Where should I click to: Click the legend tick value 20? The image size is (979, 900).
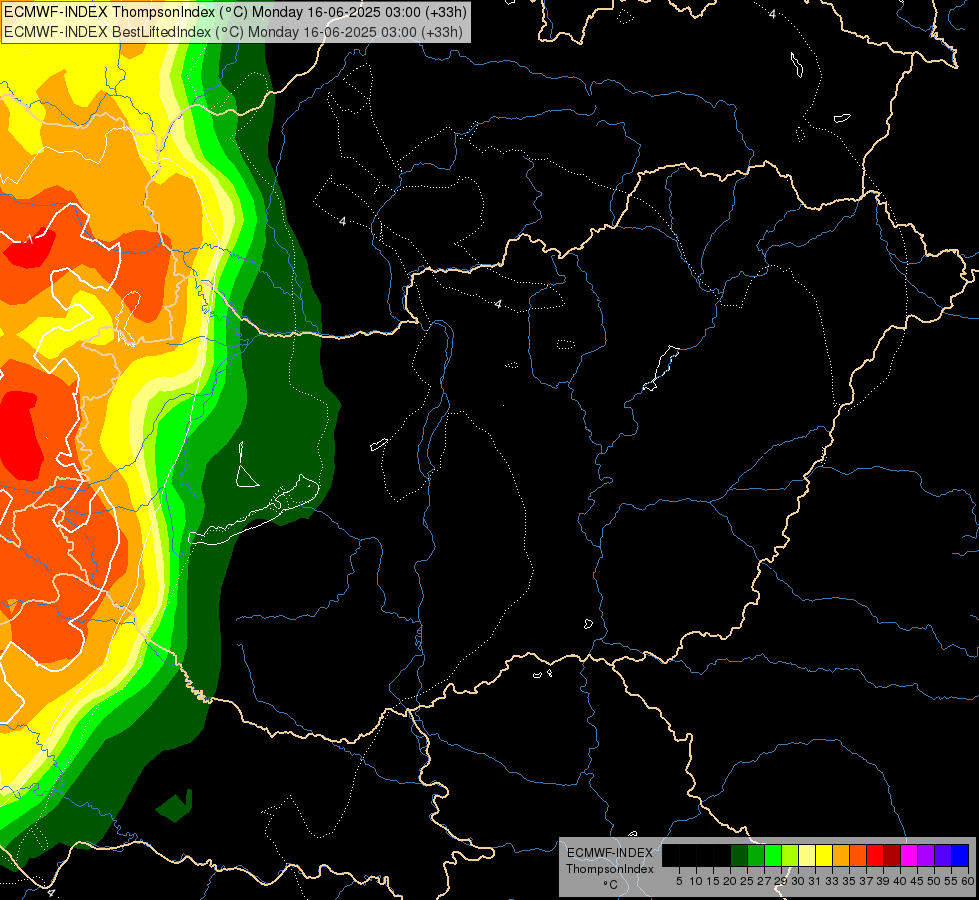point(730,881)
